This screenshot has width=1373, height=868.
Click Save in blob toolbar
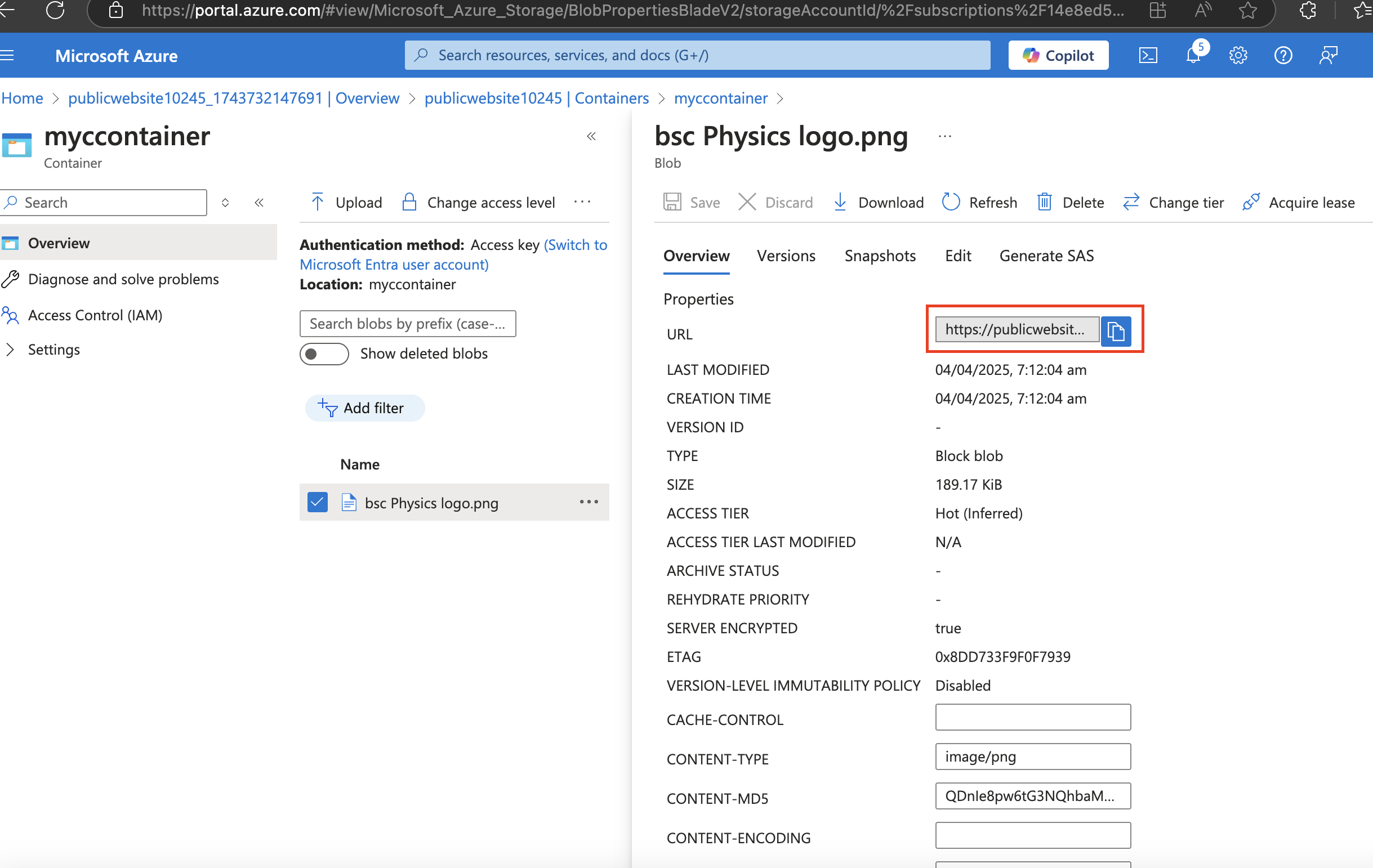[692, 202]
